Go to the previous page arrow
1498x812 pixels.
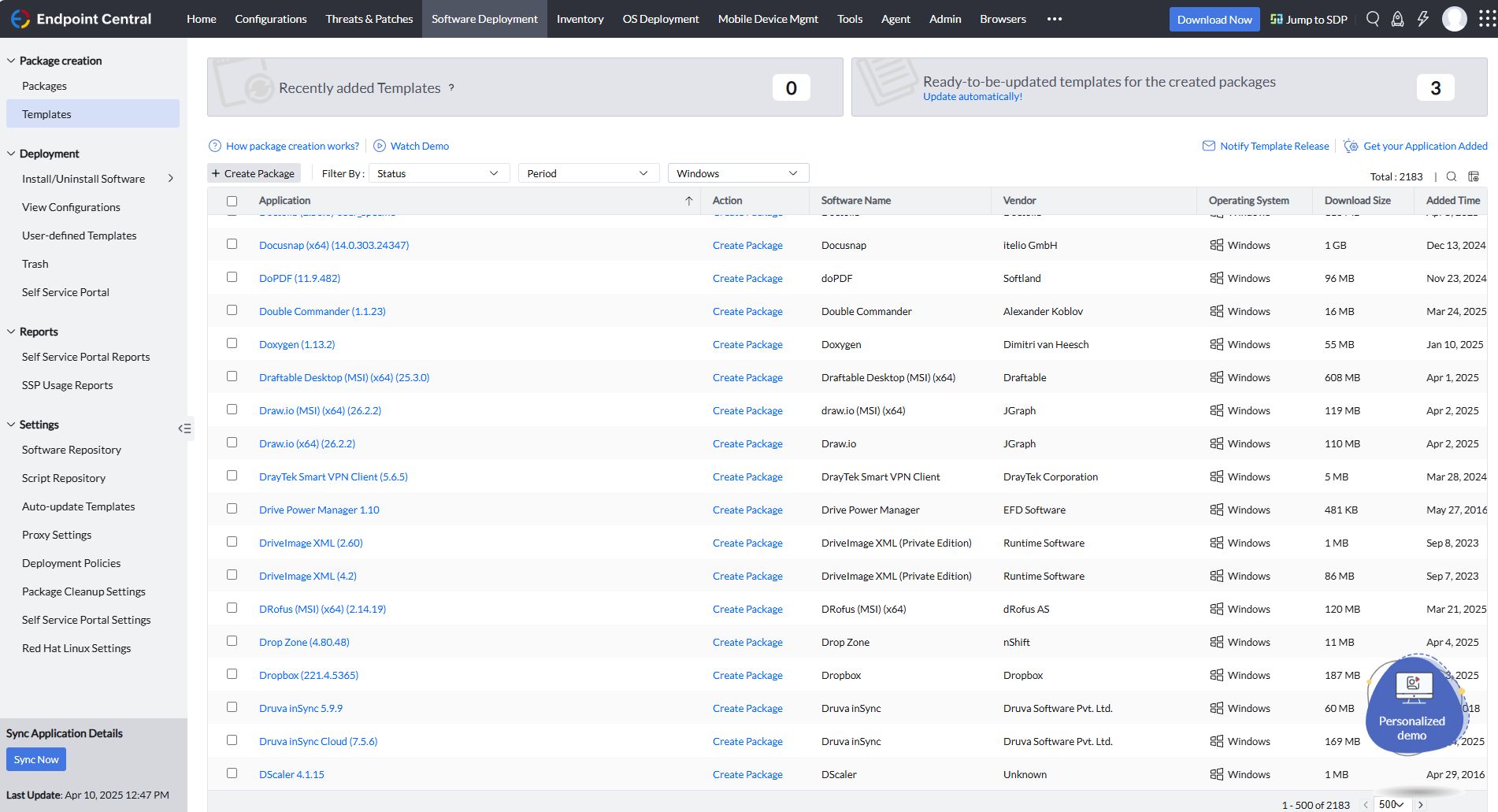[1366, 805]
